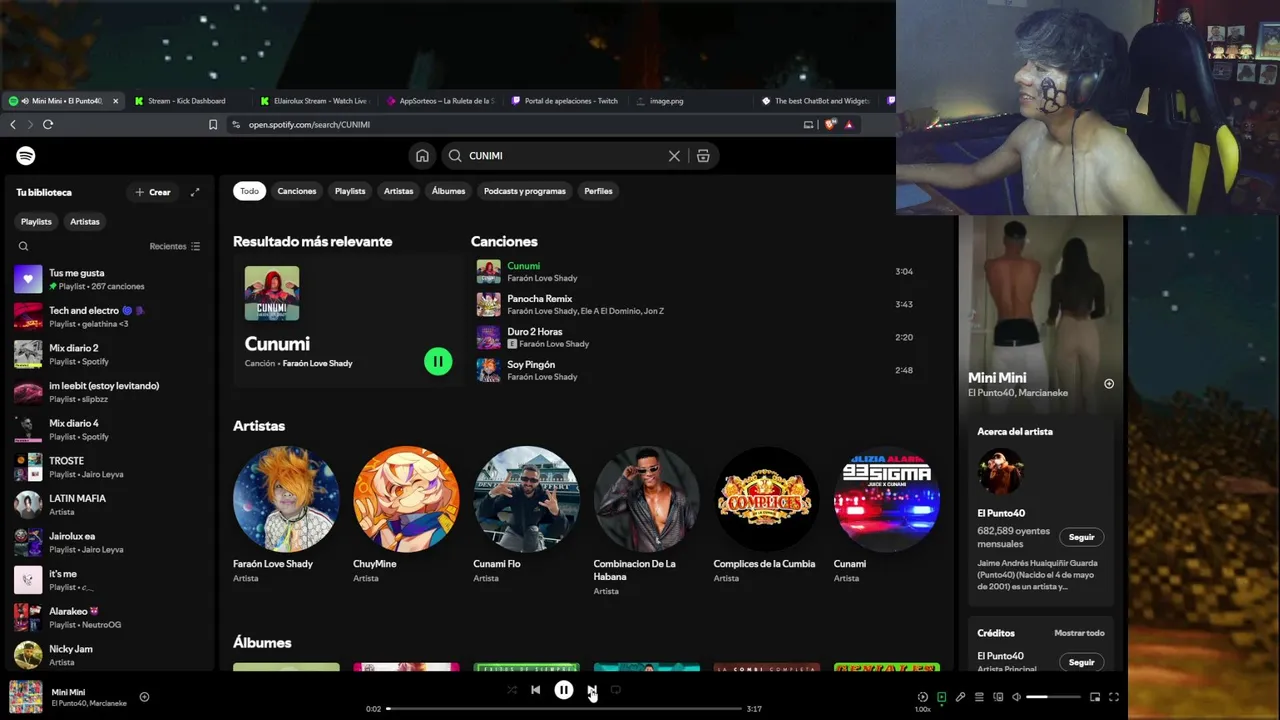Add Mini Mini to playlist from side panel
Image resolution: width=1280 pixels, height=720 pixels.
pos(1108,384)
